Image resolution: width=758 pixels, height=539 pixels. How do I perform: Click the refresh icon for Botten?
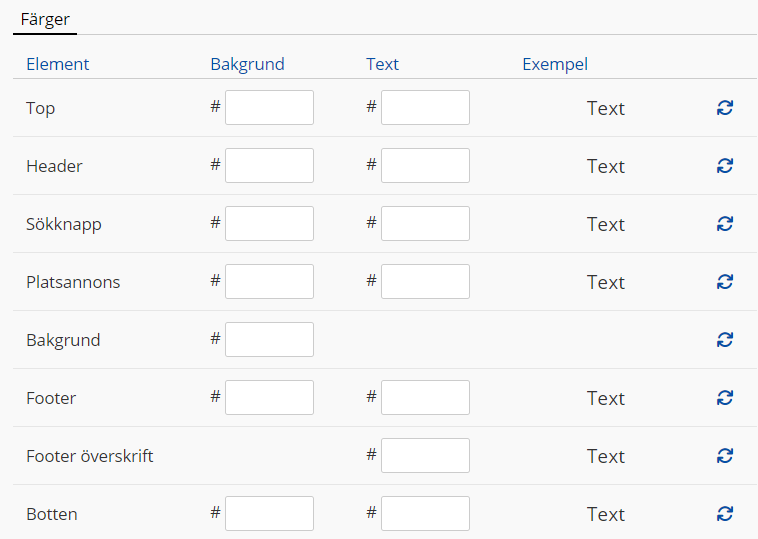click(x=725, y=514)
